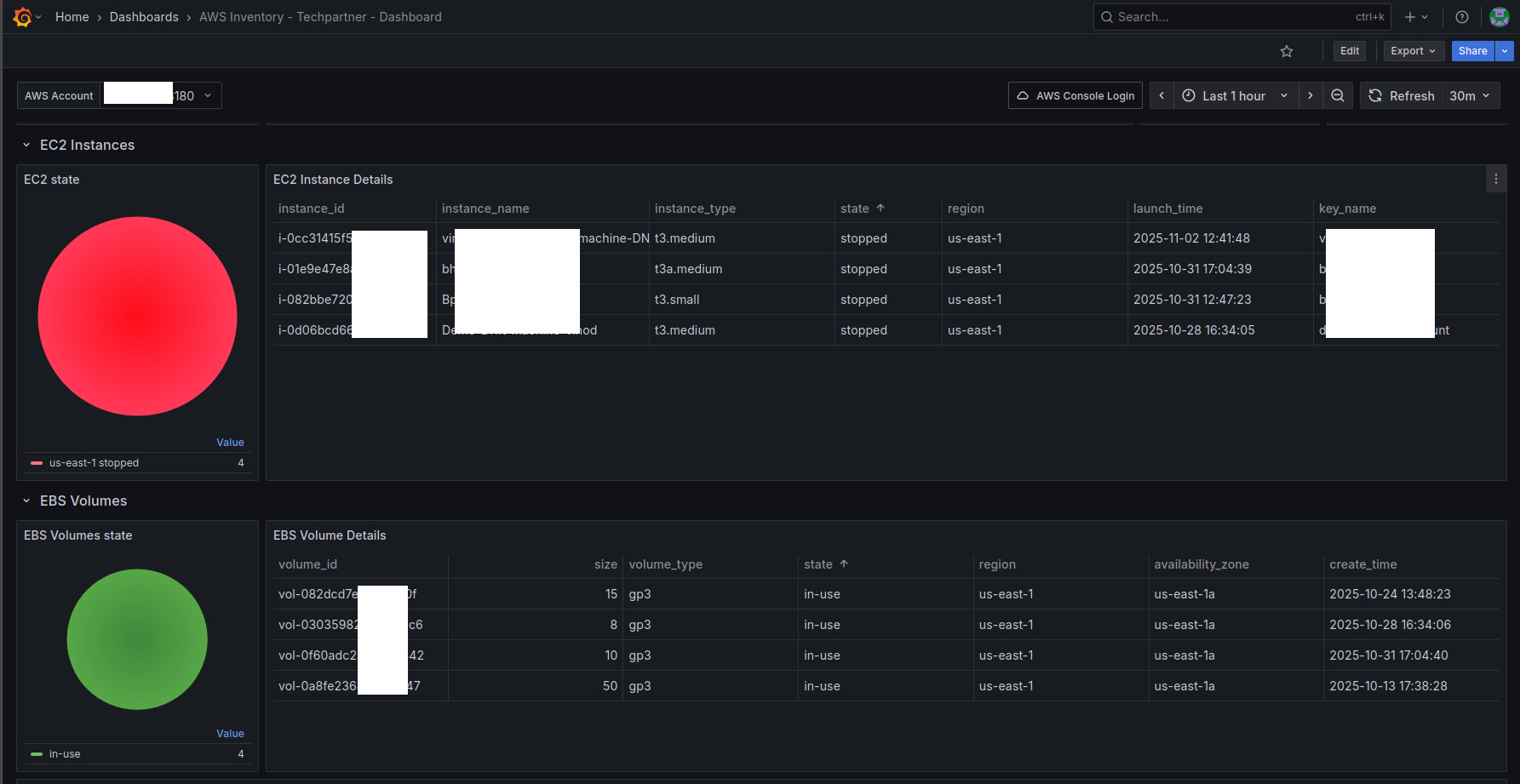Viewport: 1520px width, 784px height.
Task: Click the dashboard title breadcrumb
Action: tap(320, 17)
